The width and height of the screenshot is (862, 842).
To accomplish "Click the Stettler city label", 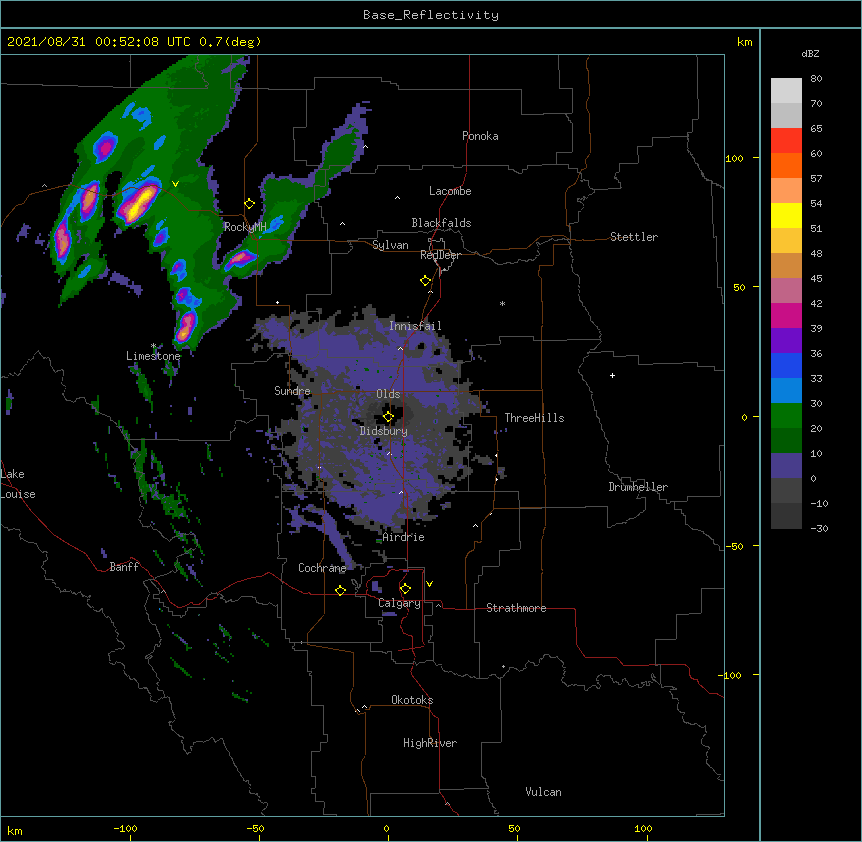I will coord(634,237).
